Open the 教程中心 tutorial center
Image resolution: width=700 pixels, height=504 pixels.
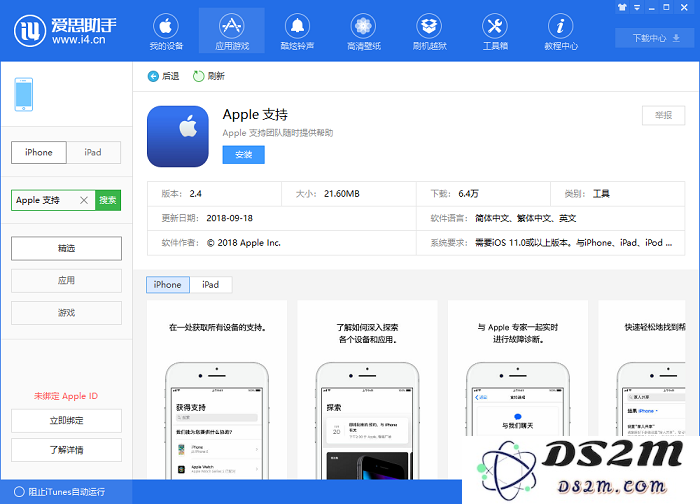click(561, 31)
